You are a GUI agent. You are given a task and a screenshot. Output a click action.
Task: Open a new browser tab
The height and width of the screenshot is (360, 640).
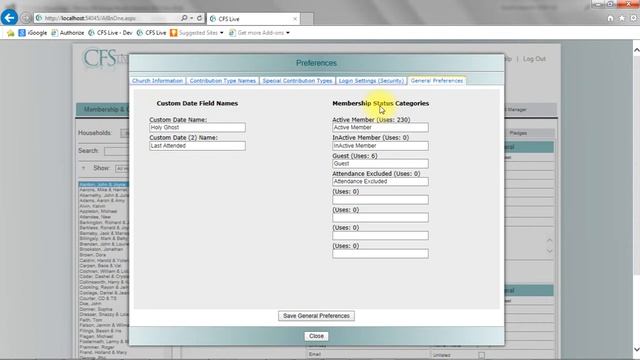click(x=307, y=19)
